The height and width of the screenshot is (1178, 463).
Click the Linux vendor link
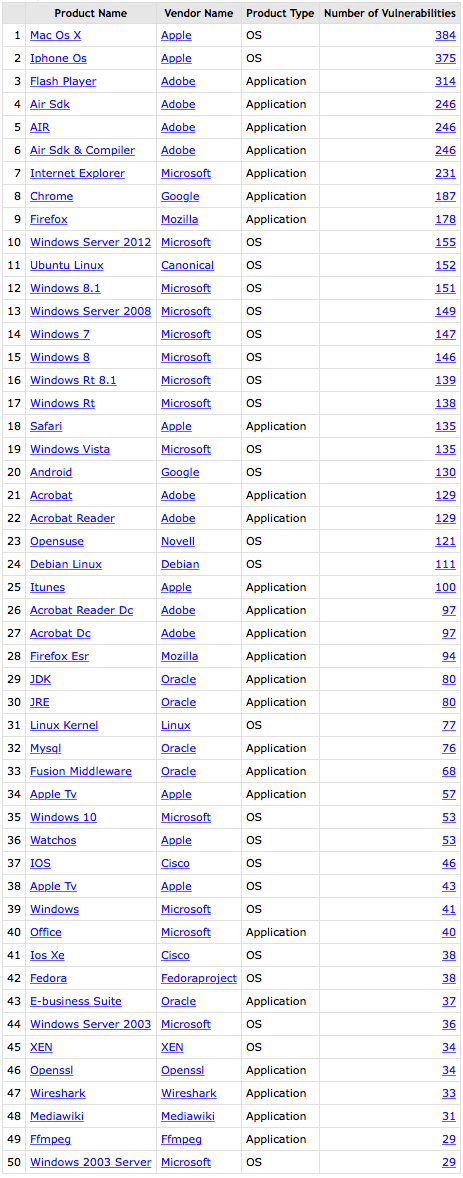coord(175,725)
